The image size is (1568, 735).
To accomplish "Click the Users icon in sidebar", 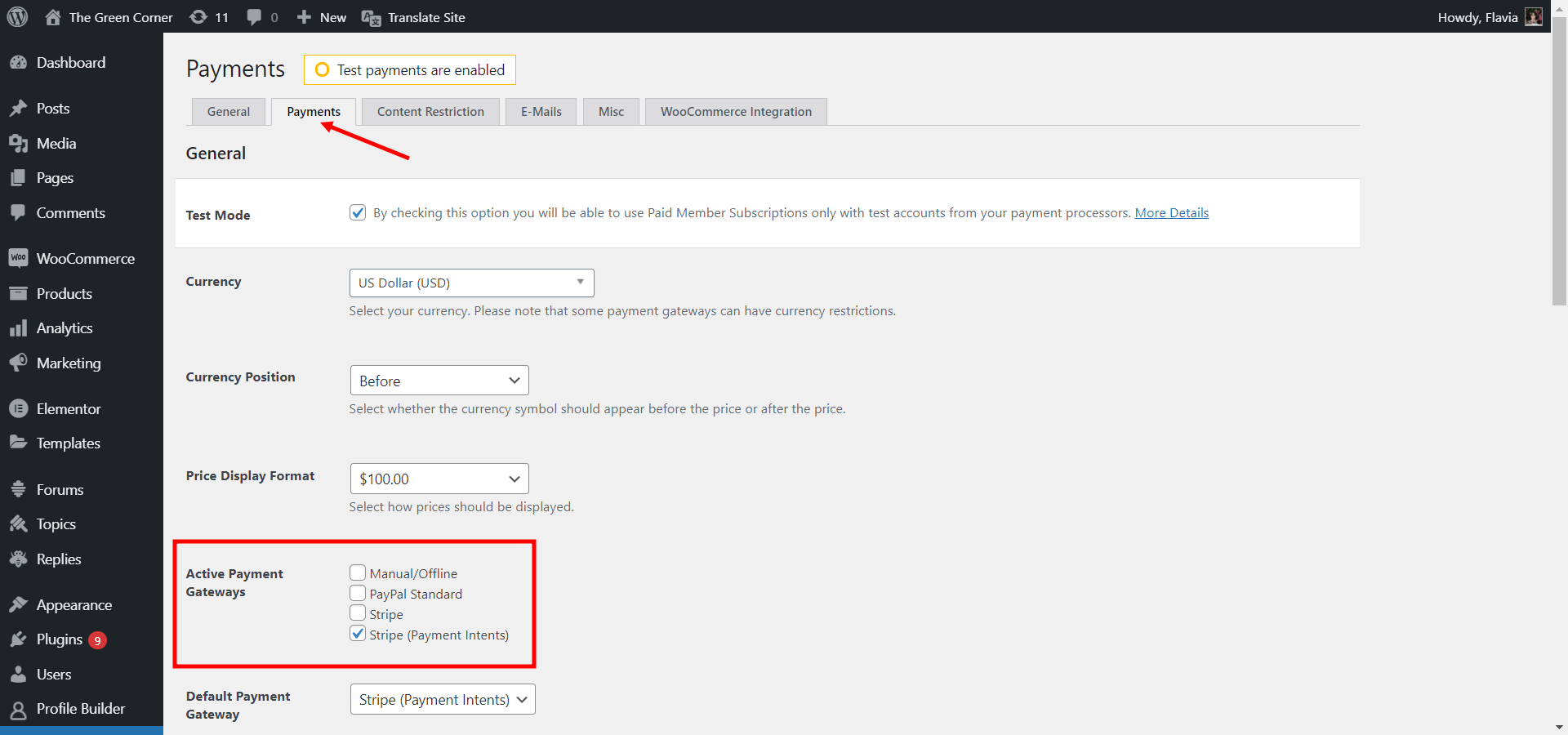I will [x=18, y=675].
